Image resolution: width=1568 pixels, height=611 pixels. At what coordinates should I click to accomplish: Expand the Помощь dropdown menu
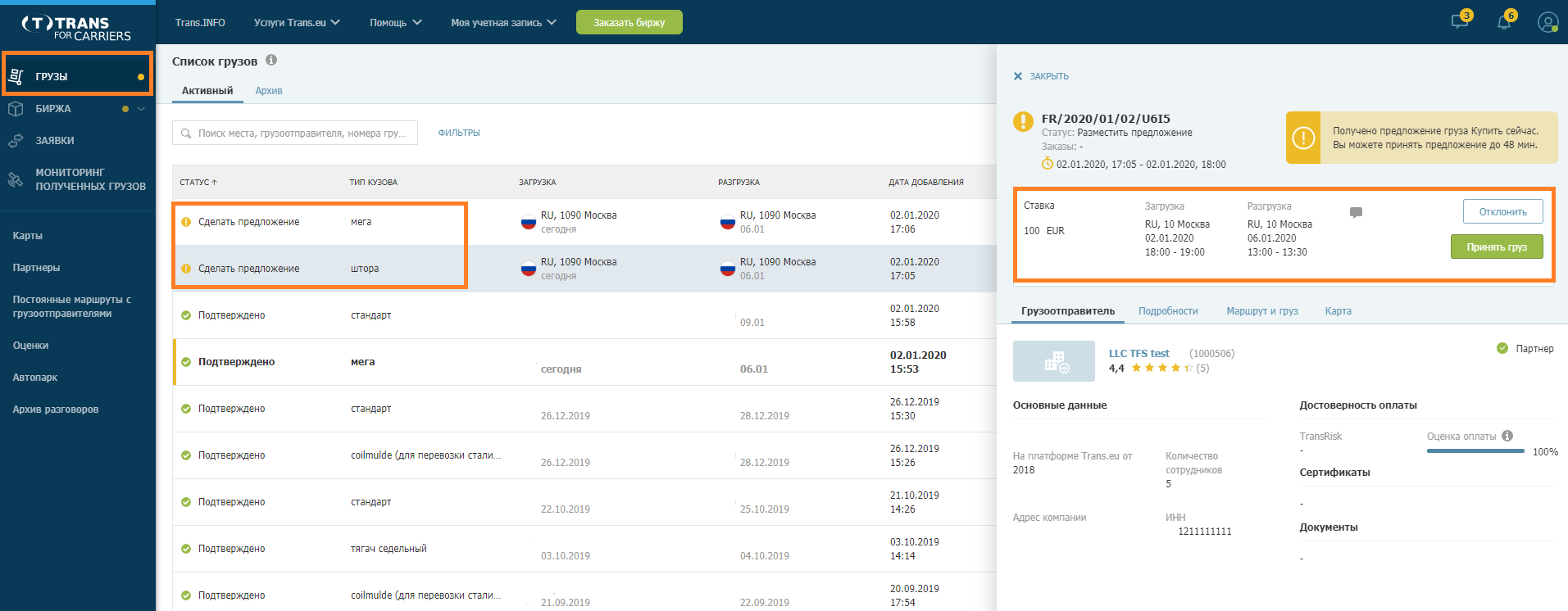point(395,22)
